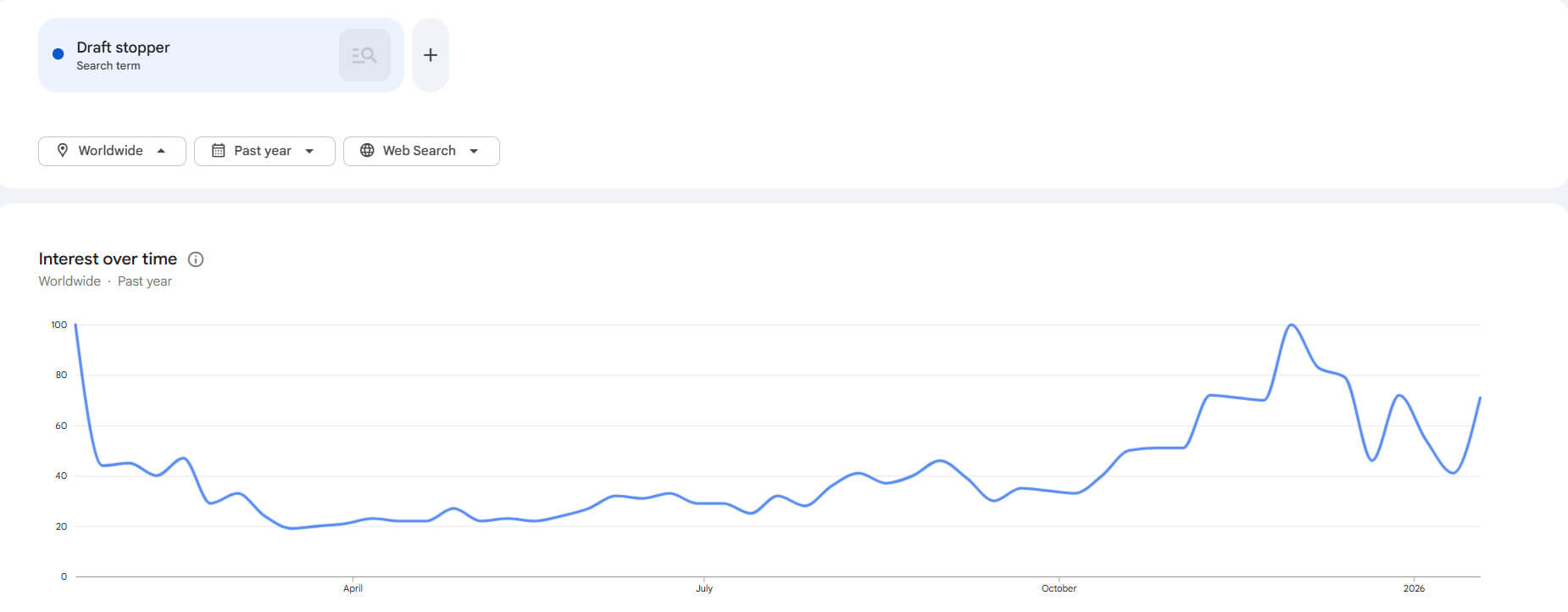Click the blue dot beside Draft stopper
Viewport: 1568px width, 612px height.
pyautogui.click(x=58, y=54)
